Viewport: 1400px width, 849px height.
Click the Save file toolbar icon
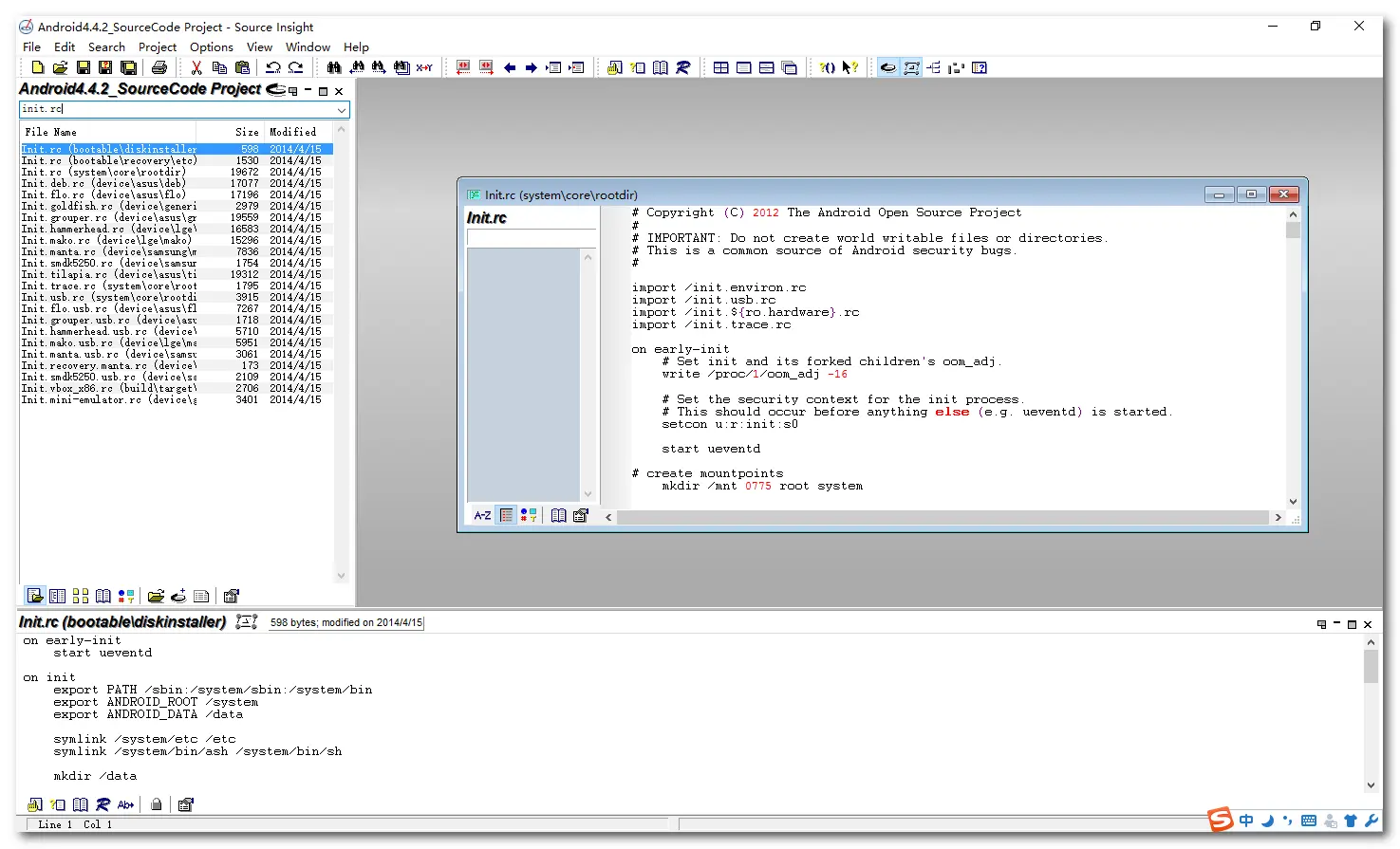click(x=83, y=67)
